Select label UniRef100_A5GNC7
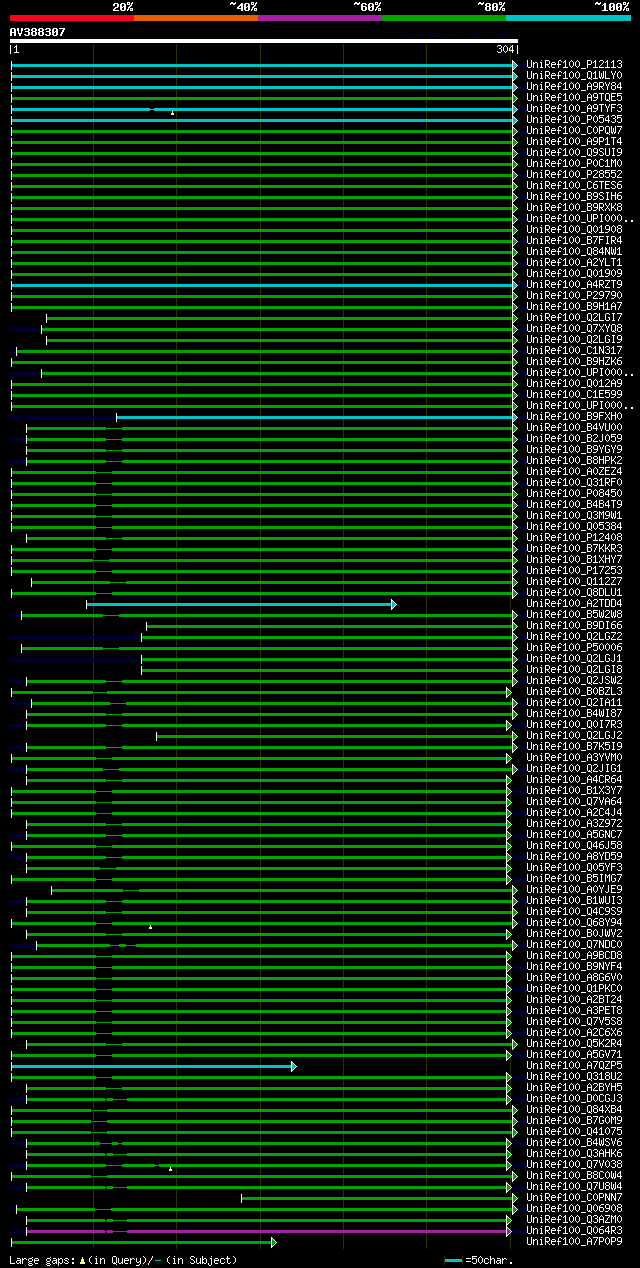This screenshot has width=640, height=1268. click(574, 834)
